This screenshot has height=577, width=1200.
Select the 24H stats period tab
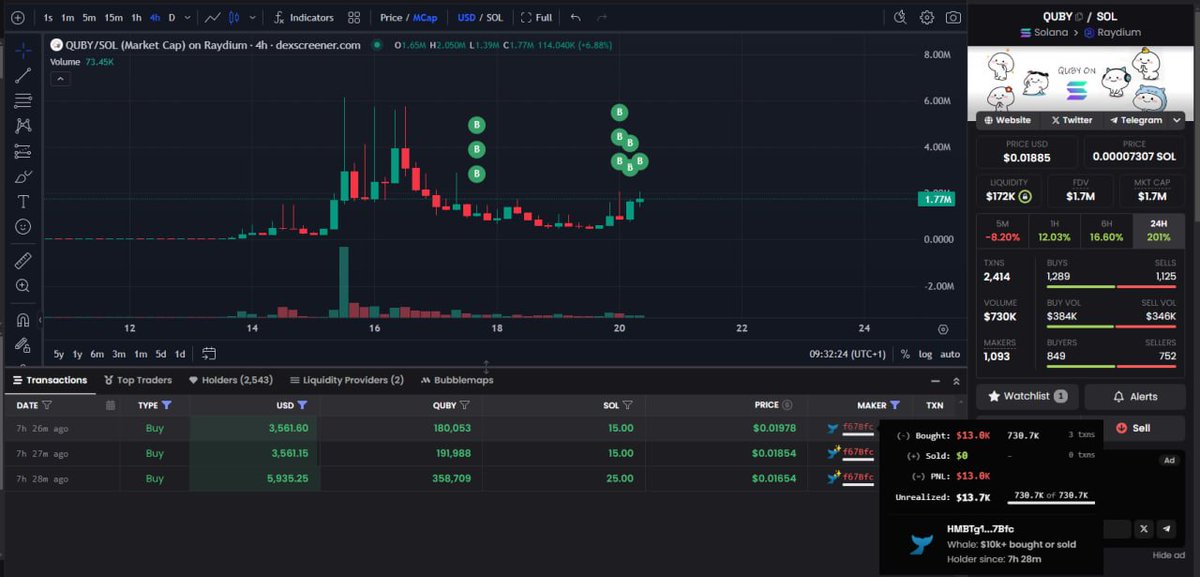coord(1158,231)
